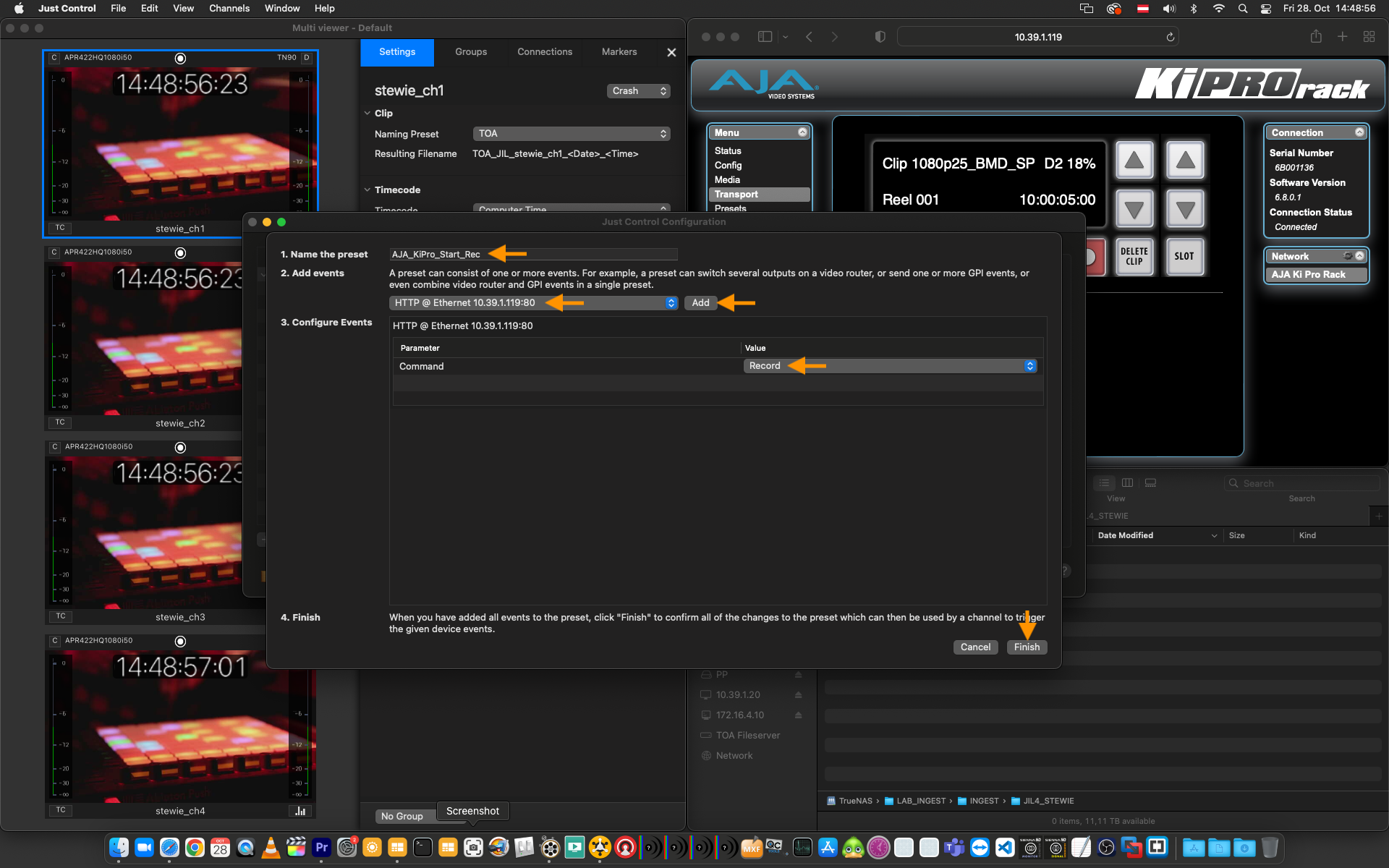
Task: Click the right down-arrow button on Ki Pro
Action: [1185, 210]
